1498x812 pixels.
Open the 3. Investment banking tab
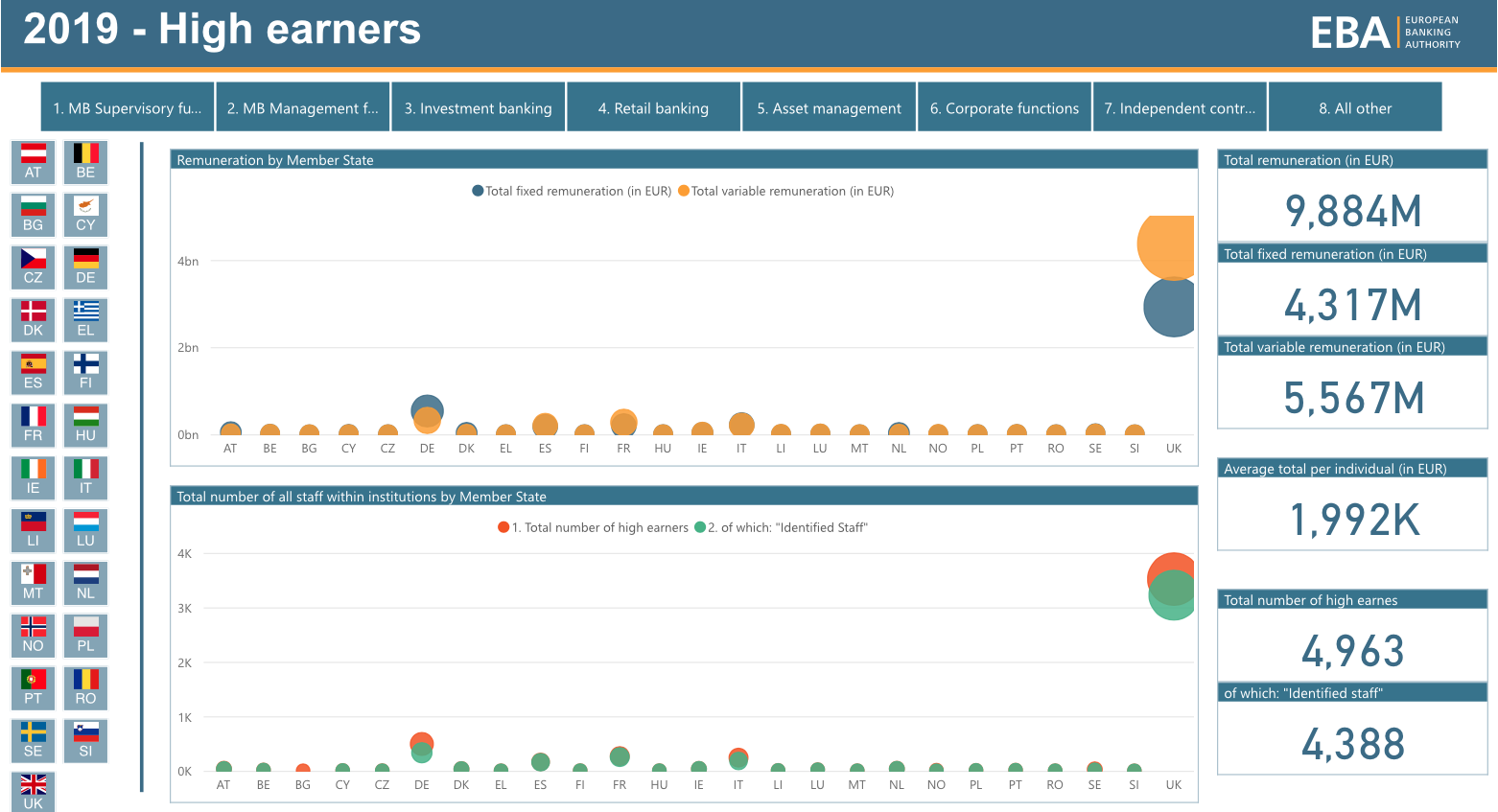tap(478, 107)
